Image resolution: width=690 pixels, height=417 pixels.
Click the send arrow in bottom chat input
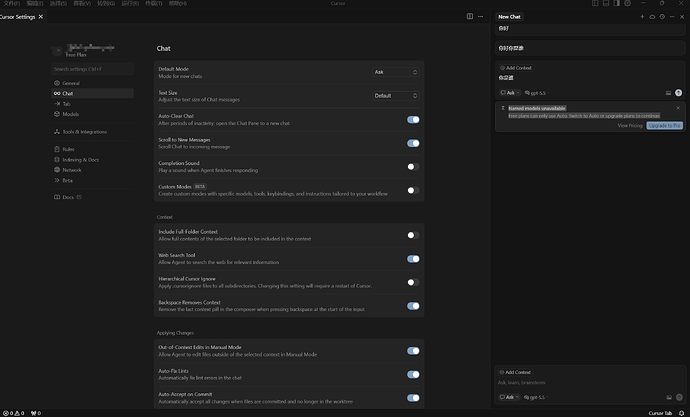tap(679, 397)
